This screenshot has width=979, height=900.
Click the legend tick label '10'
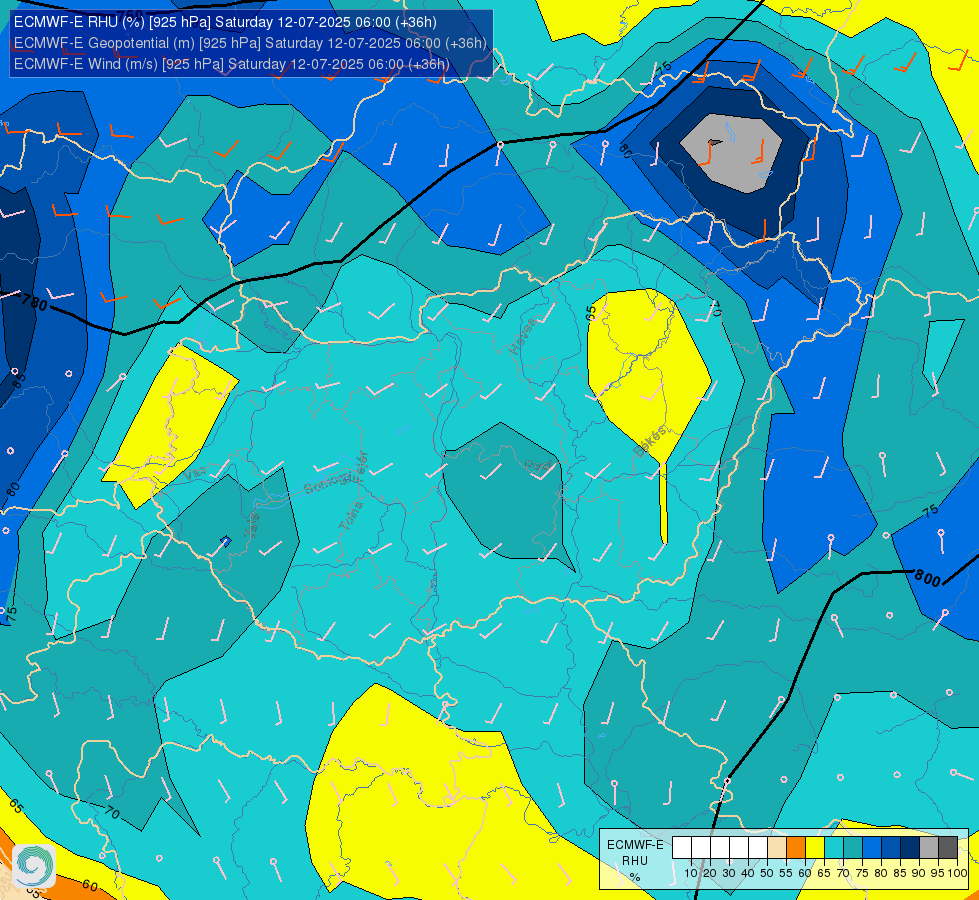pos(691,873)
